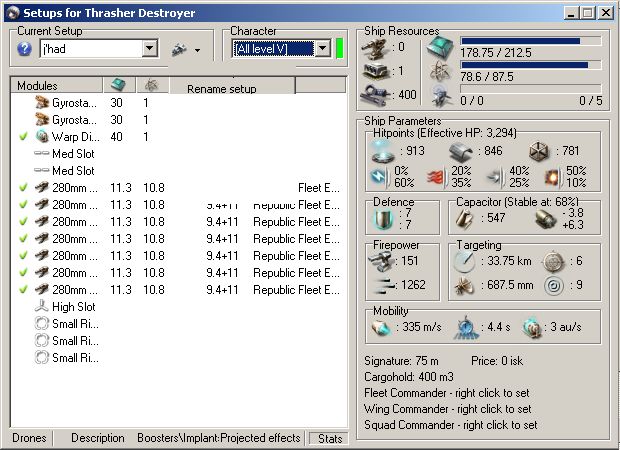Toggle the last 280mm turret's active checkmark

coord(23,289)
